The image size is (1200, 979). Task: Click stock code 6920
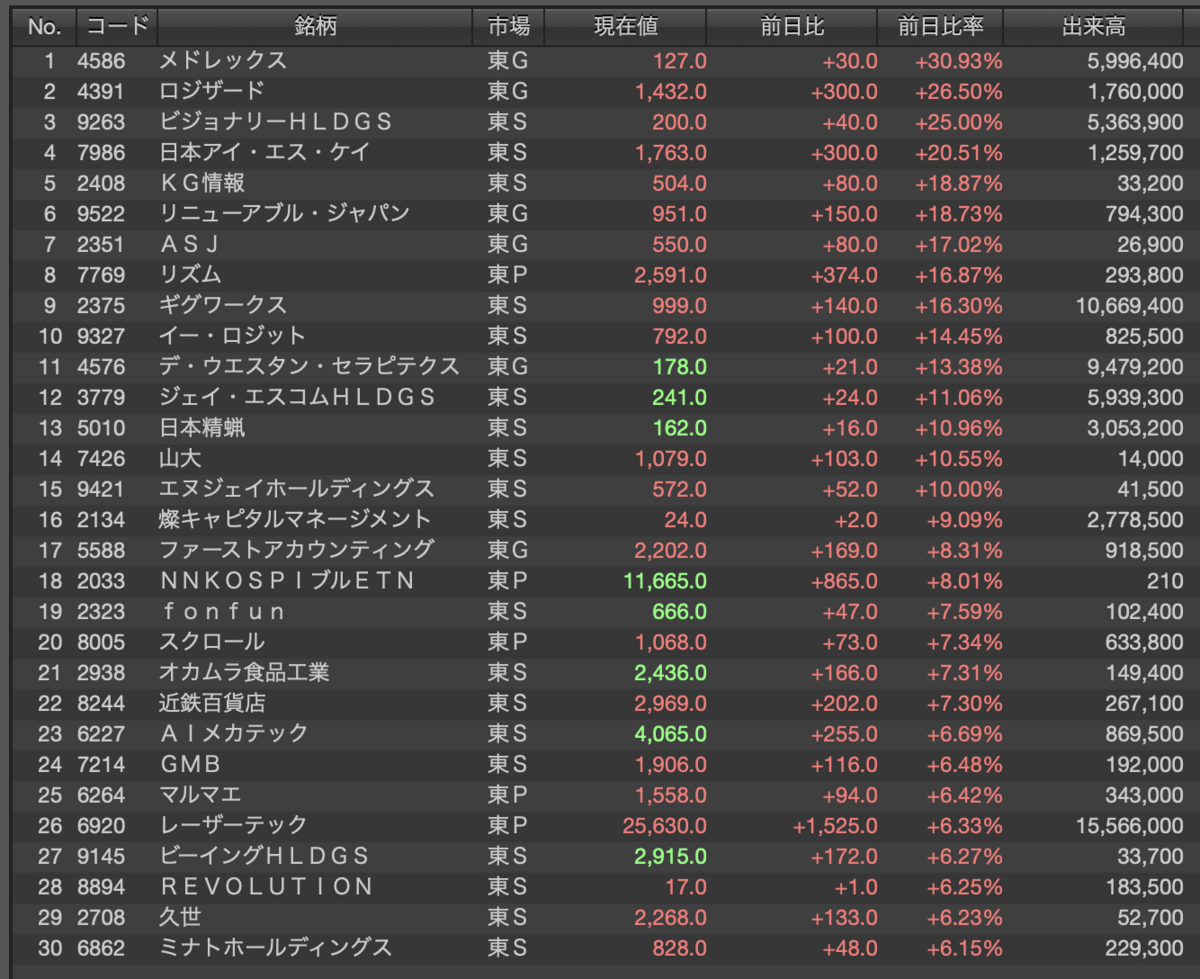101,826
